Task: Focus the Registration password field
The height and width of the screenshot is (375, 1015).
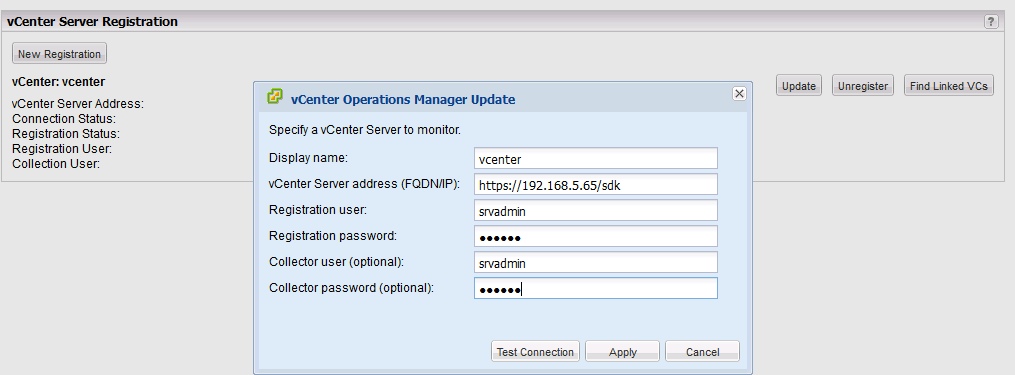Action: point(596,236)
